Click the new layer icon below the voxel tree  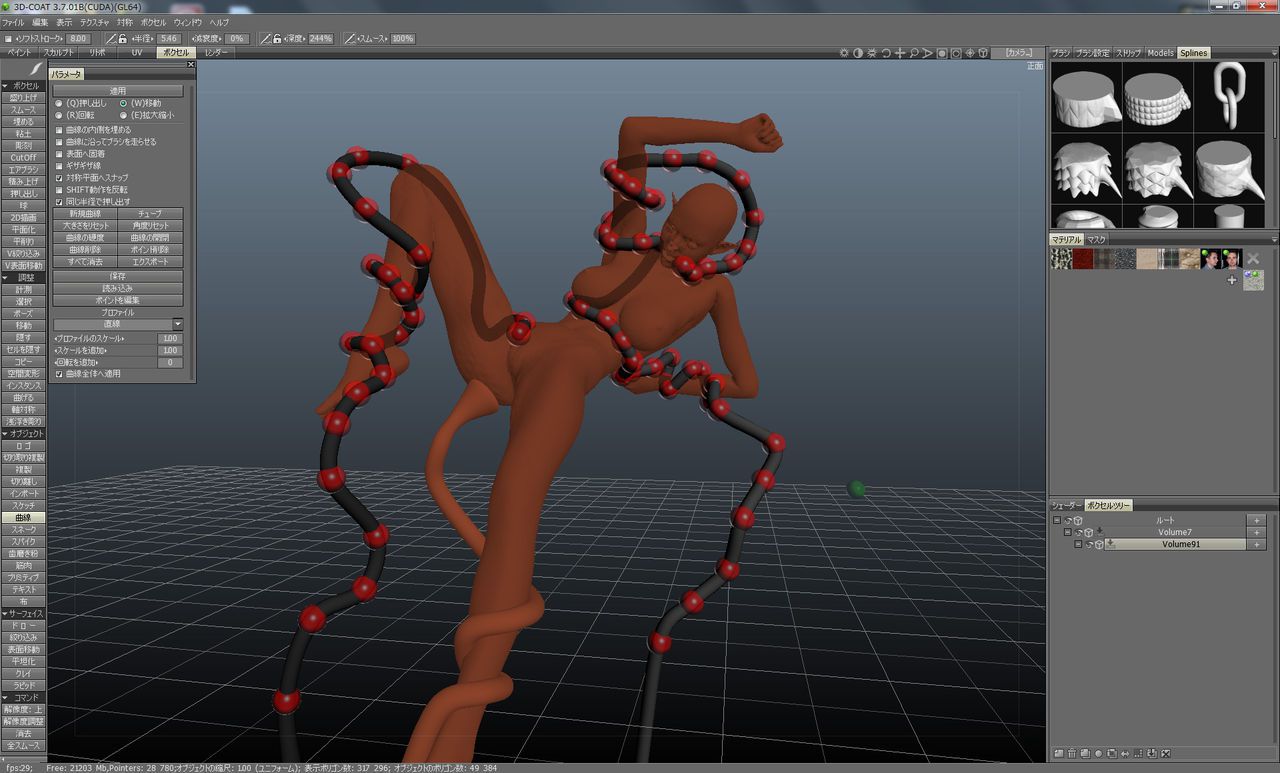pyautogui.click(x=1059, y=752)
